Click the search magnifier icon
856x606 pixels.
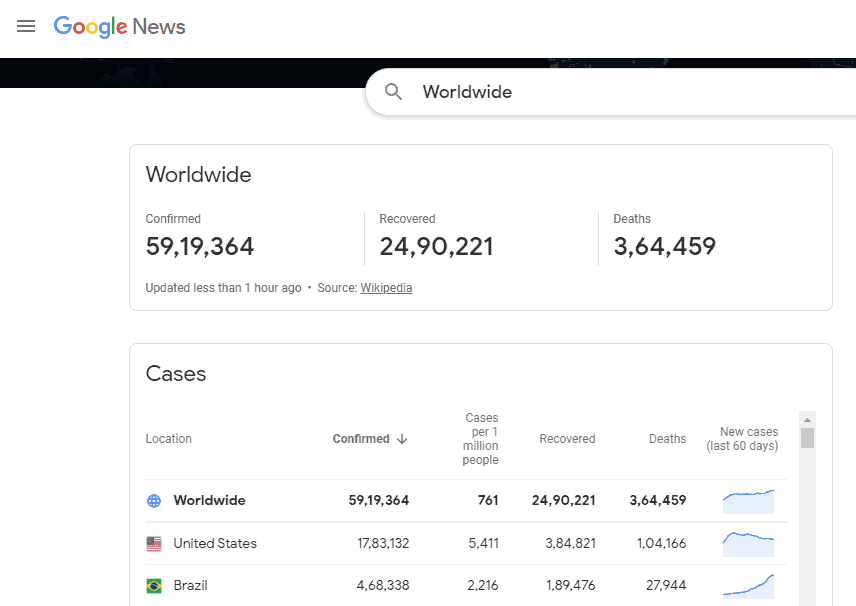[393, 92]
